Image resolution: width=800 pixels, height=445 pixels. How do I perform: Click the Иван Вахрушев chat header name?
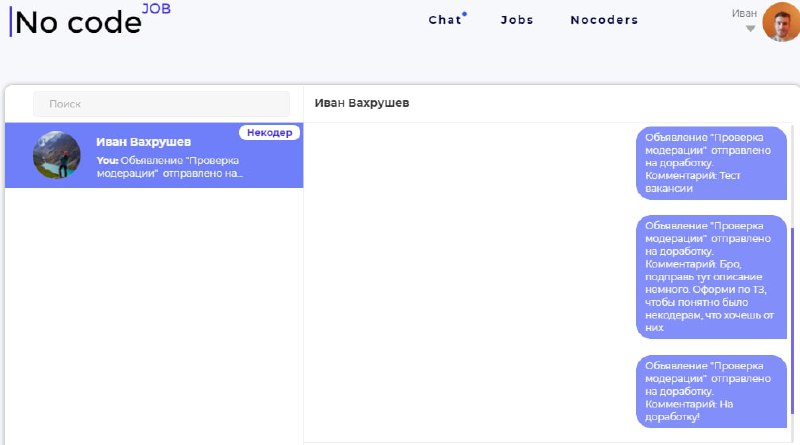point(362,103)
